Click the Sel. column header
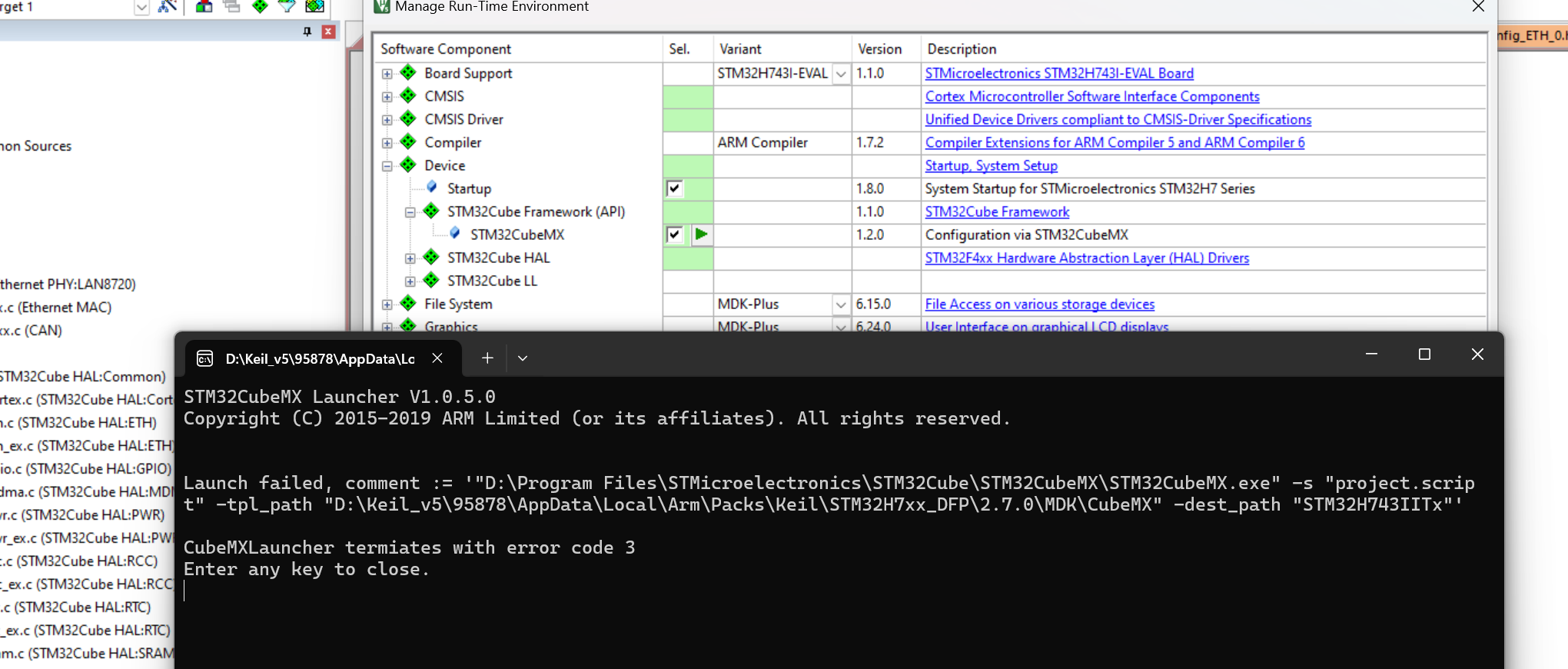 688,48
